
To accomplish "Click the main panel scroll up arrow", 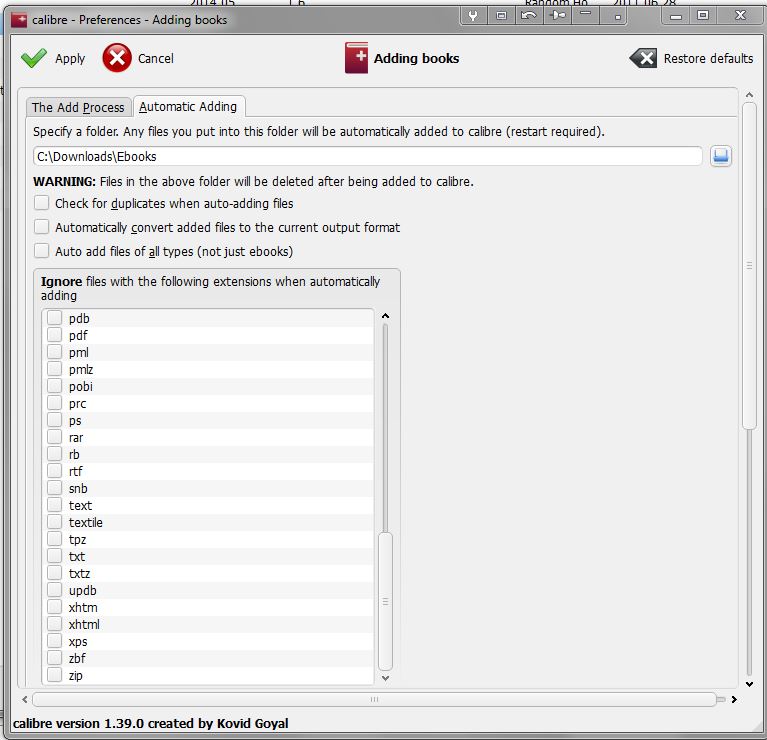I will [749, 94].
